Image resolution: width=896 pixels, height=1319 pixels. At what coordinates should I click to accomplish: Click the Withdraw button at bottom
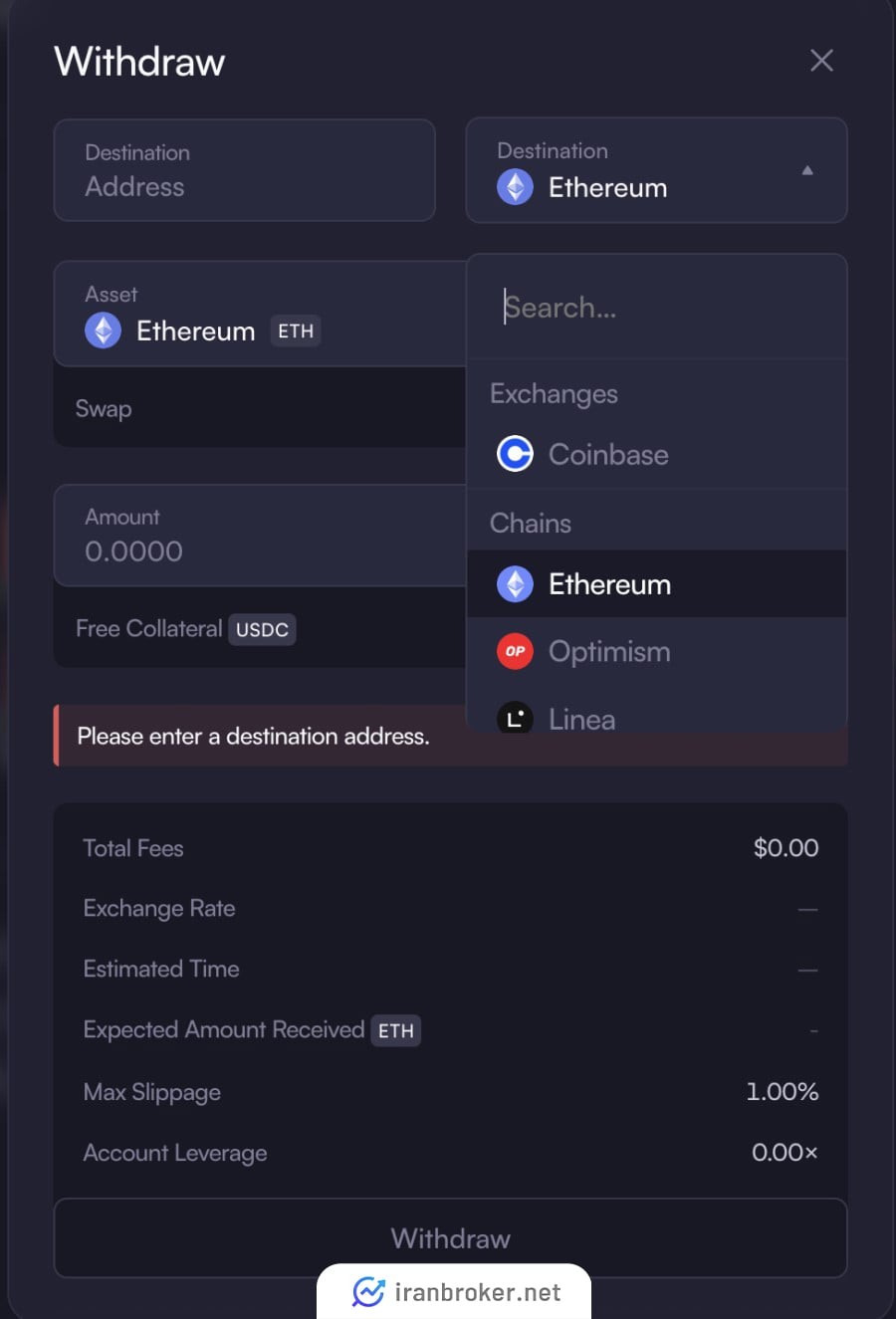coord(450,1237)
